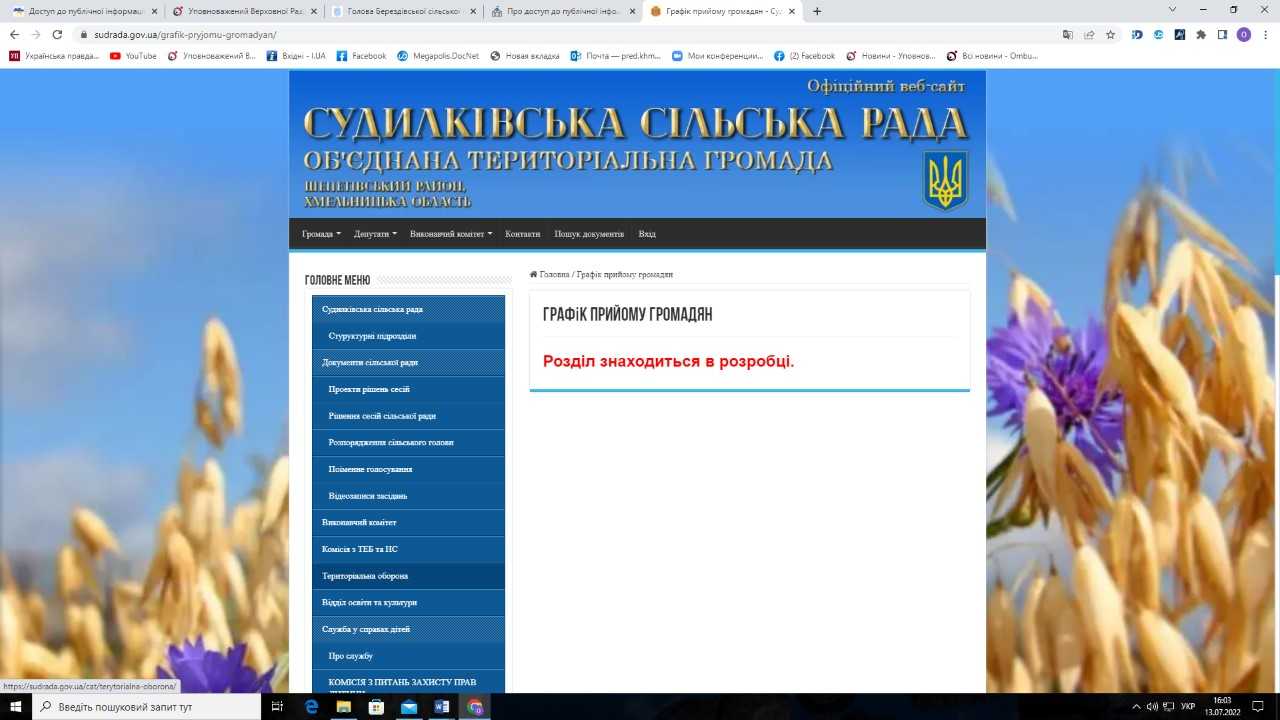The height and width of the screenshot is (720, 1280).
Task: Bookmark this page with the star icon
Action: 1110,34
